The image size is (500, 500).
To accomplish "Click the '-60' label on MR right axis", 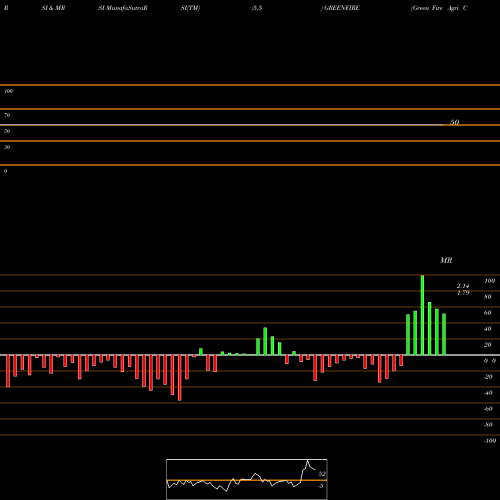I will [x=488, y=409].
